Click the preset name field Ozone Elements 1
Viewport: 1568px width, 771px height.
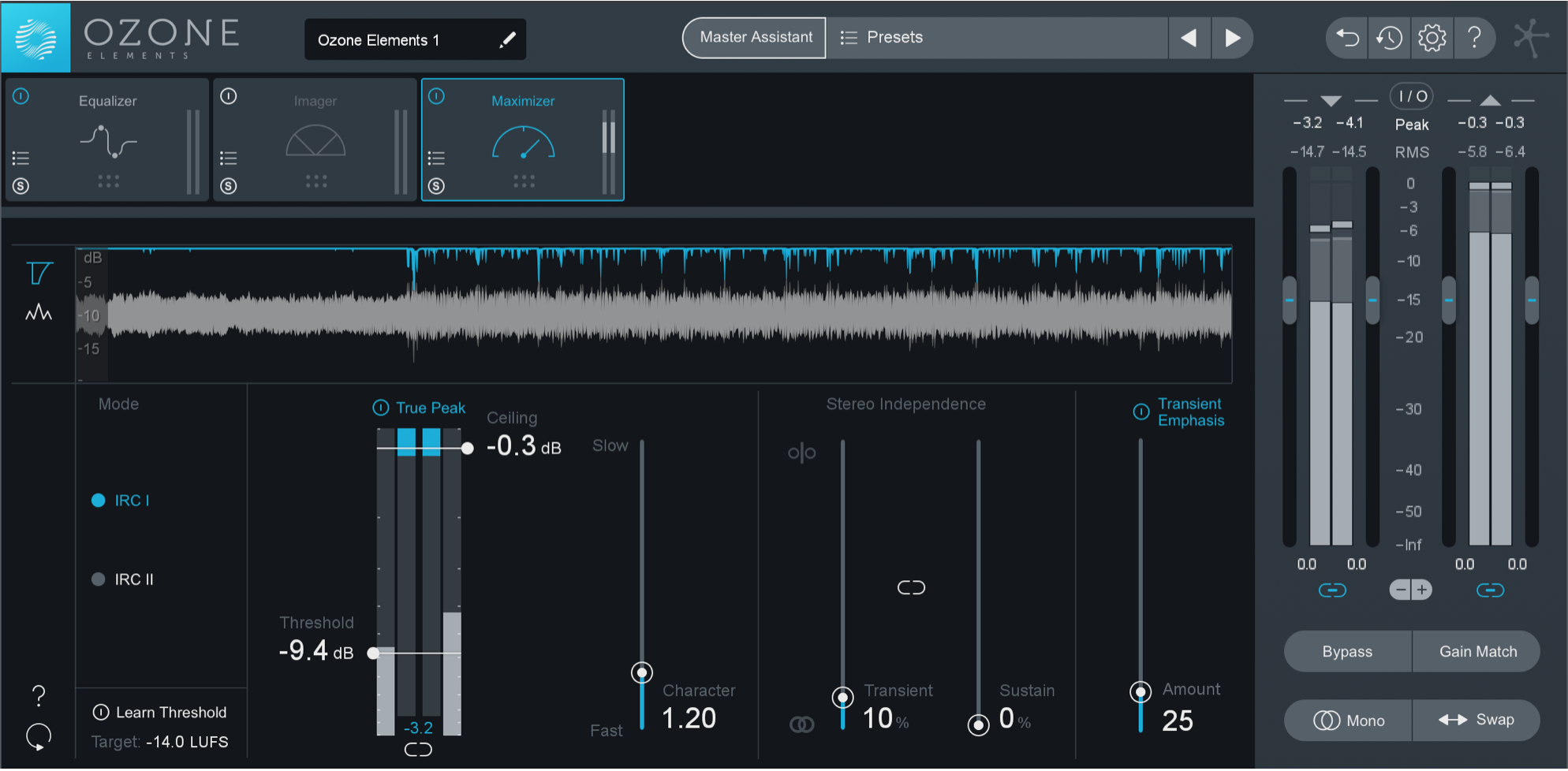tap(415, 39)
